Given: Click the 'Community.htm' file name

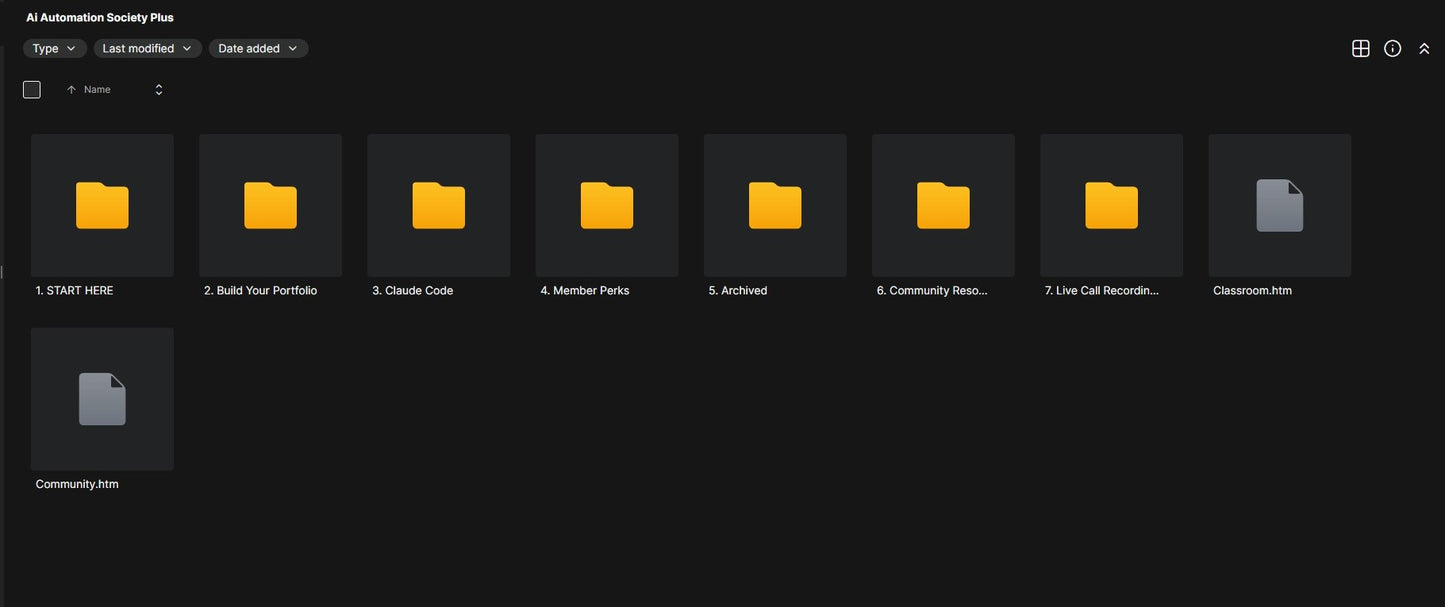Looking at the screenshot, I should point(77,484).
